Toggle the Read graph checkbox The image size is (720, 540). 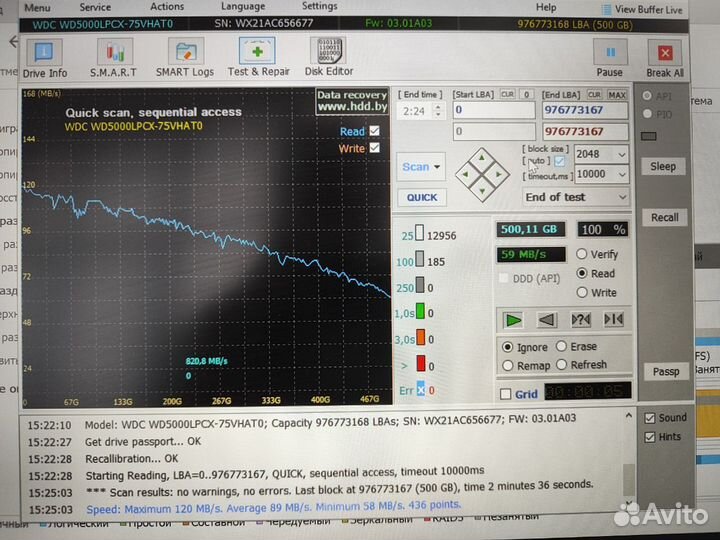pyautogui.click(x=375, y=131)
